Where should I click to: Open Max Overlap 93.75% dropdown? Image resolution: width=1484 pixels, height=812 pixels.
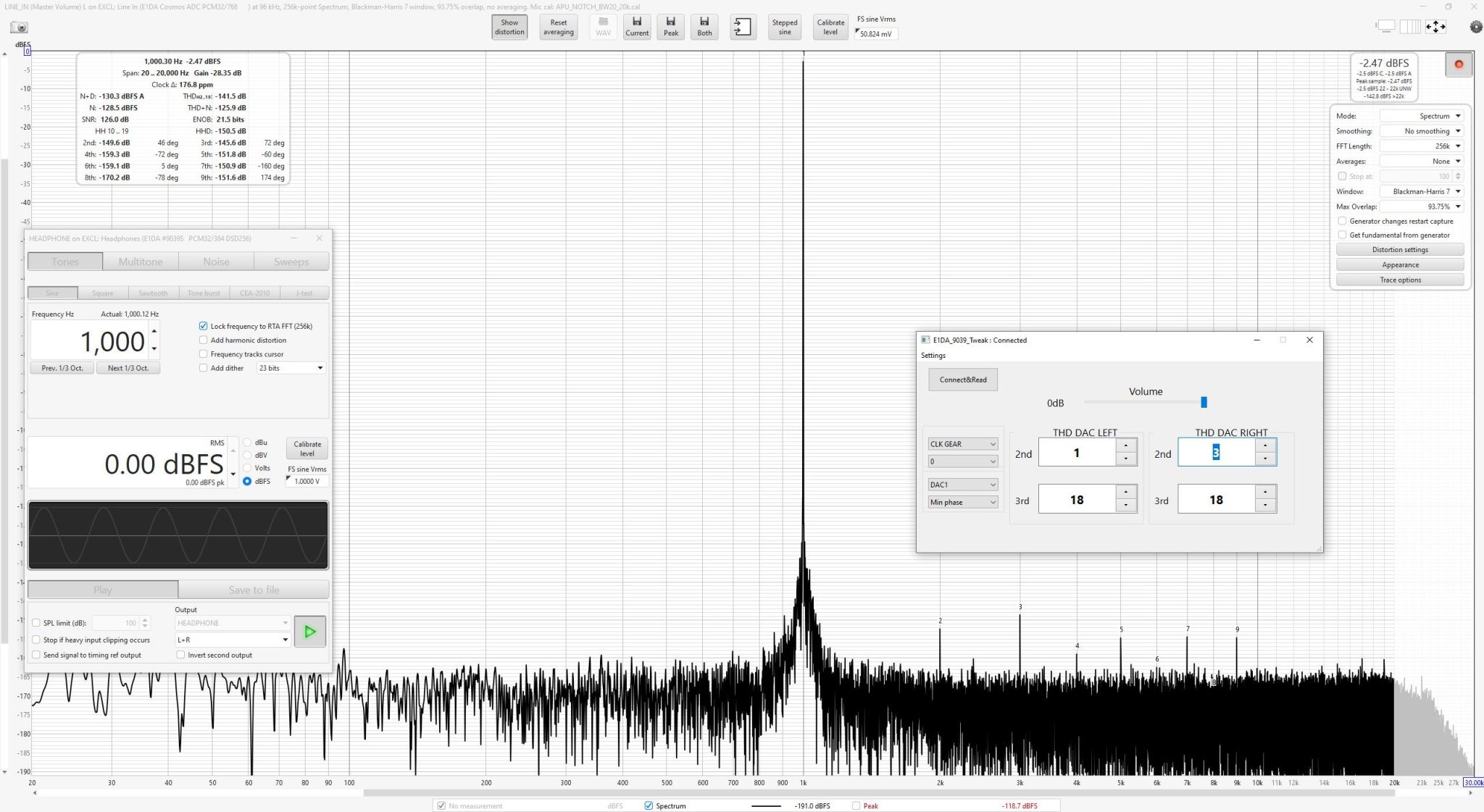(x=1422, y=206)
